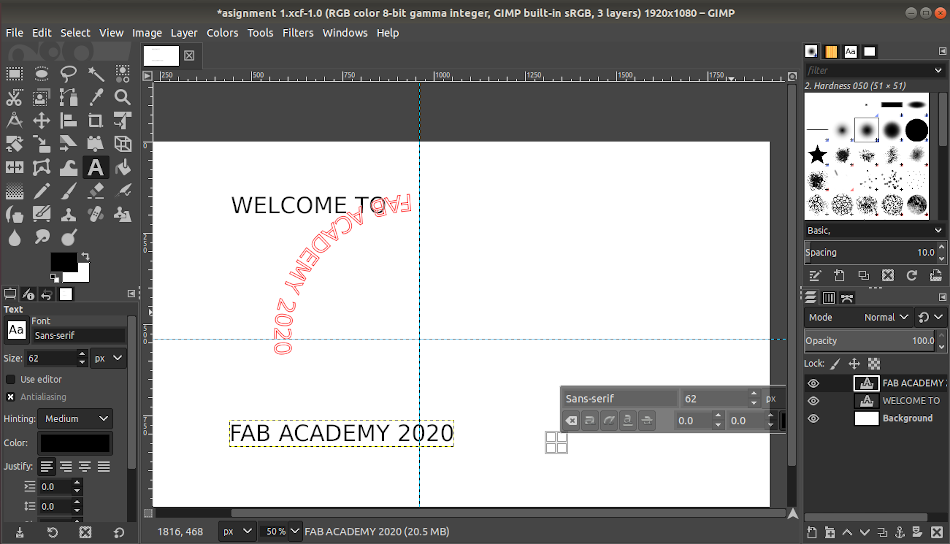This screenshot has height=544, width=950.
Task: Select the Fuzzy Select magic wand tool
Action: pyautogui.click(x=96, y=74)
